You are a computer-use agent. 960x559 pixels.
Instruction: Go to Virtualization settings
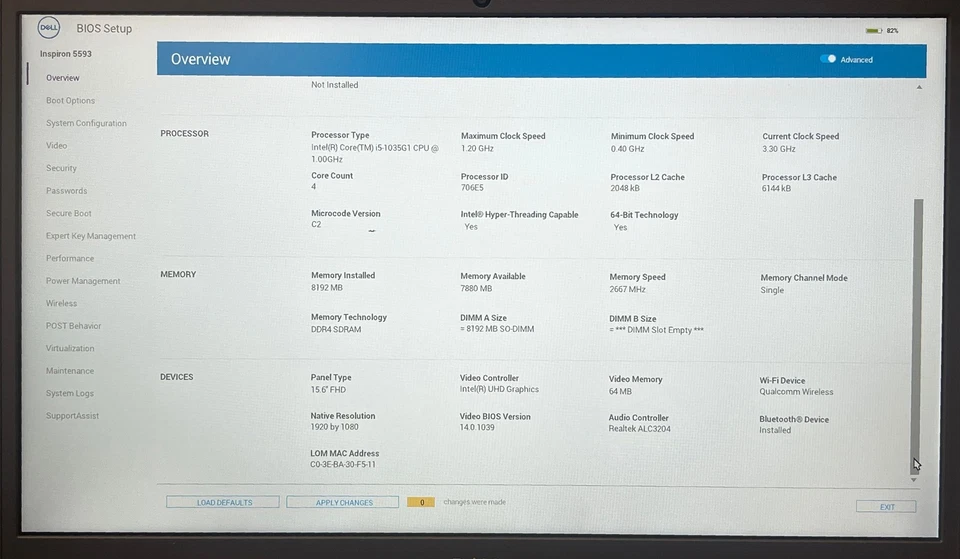point(70,348)
